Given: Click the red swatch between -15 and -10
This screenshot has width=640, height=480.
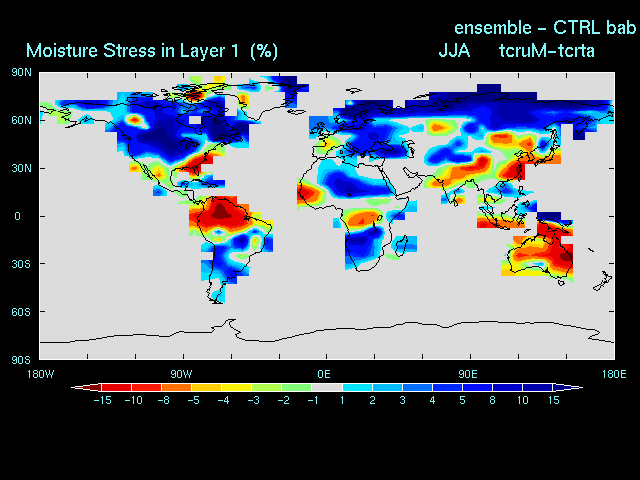Looking at the screenshot, I should [117, 387].
